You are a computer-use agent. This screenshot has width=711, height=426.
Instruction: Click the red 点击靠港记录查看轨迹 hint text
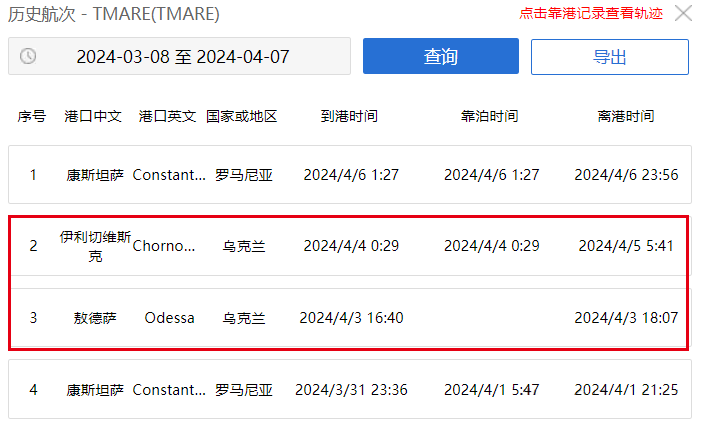click(x=591, y=13)
